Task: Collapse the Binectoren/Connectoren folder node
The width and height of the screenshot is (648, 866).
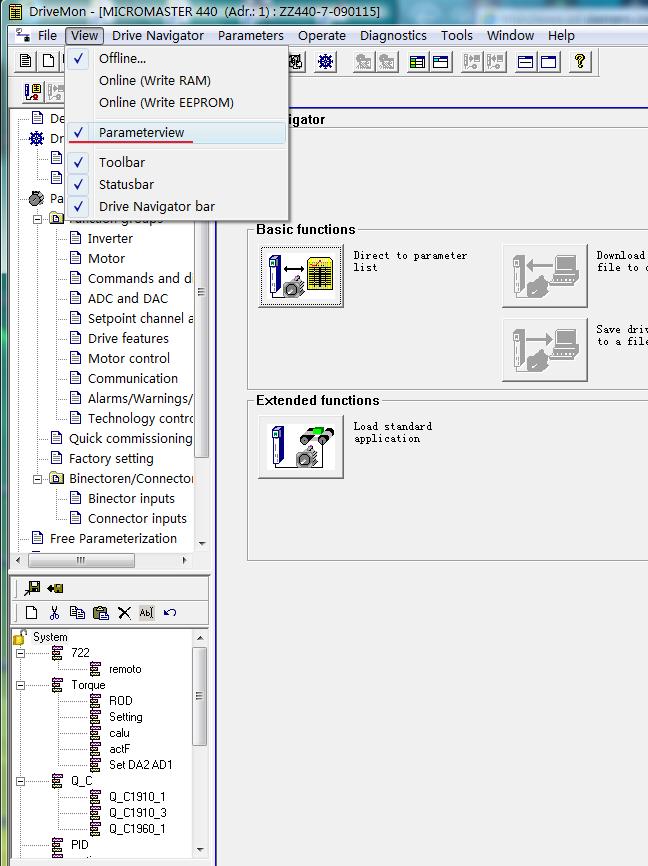Action: coord(38,479)
